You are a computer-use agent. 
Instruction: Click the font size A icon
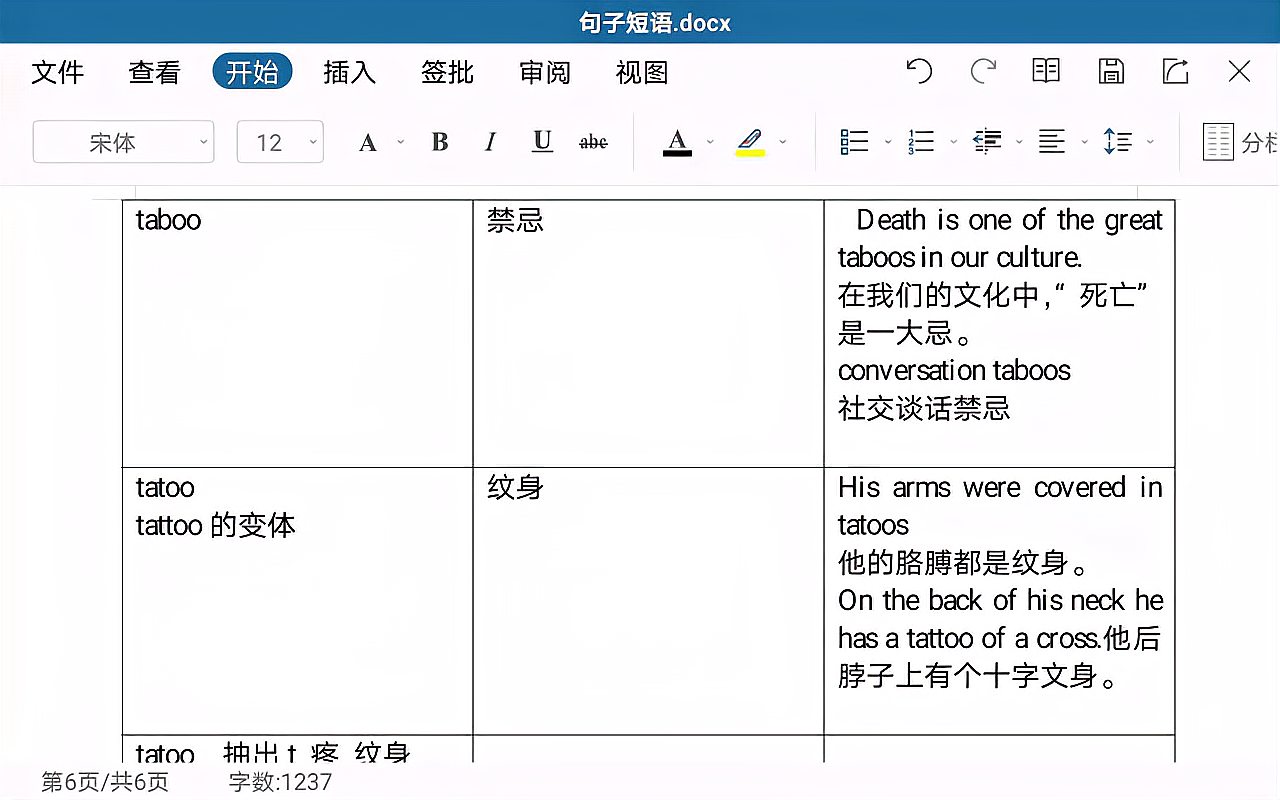point(368,143)
